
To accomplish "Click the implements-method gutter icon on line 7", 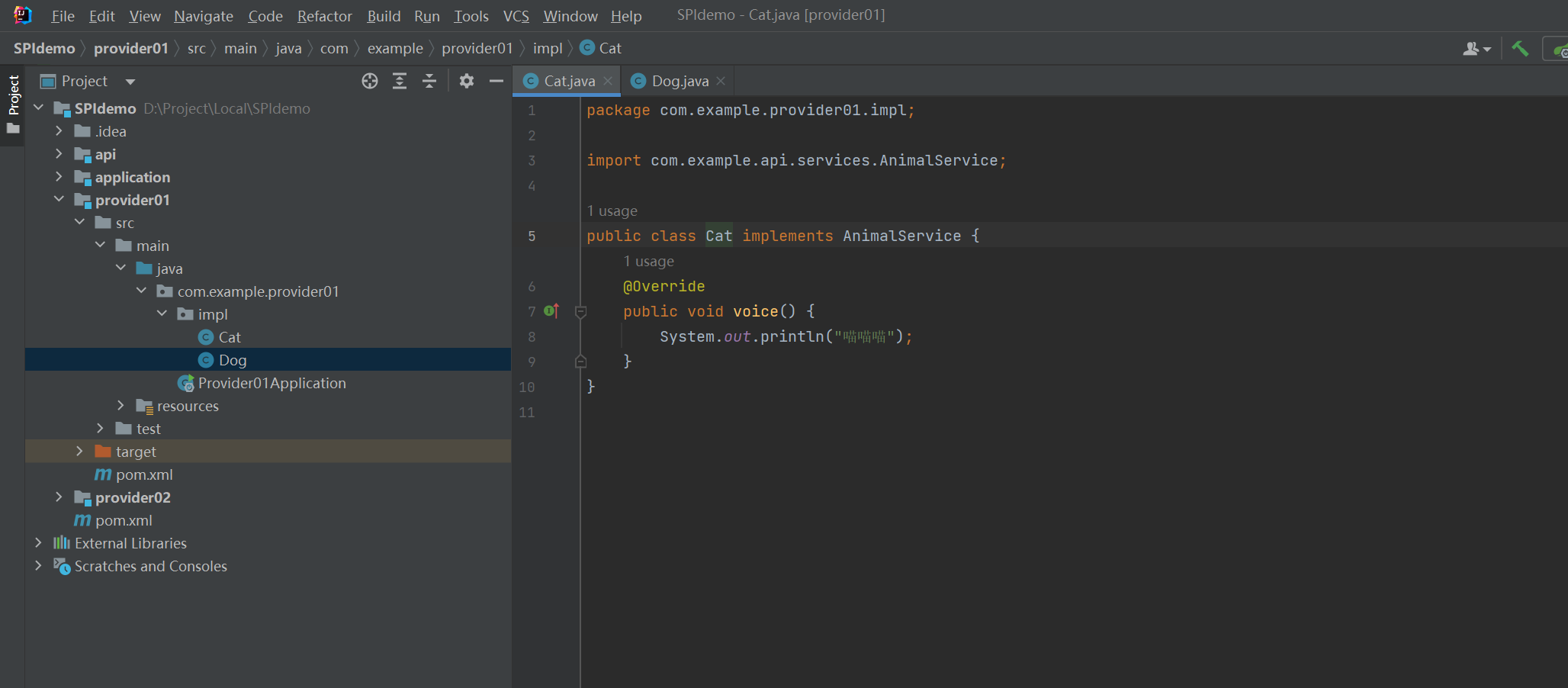I will (551, 311).
